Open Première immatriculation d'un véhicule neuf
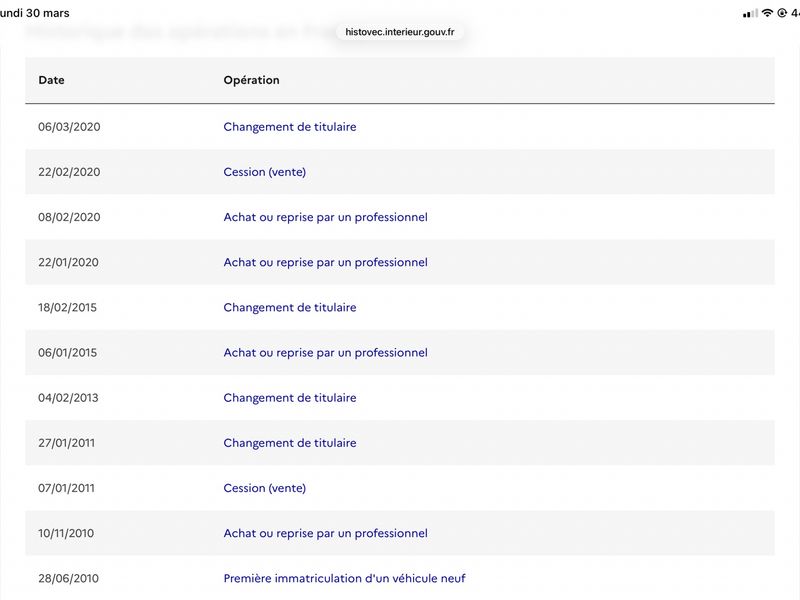Screen dimensions: 800x600 tap(344, 578)
